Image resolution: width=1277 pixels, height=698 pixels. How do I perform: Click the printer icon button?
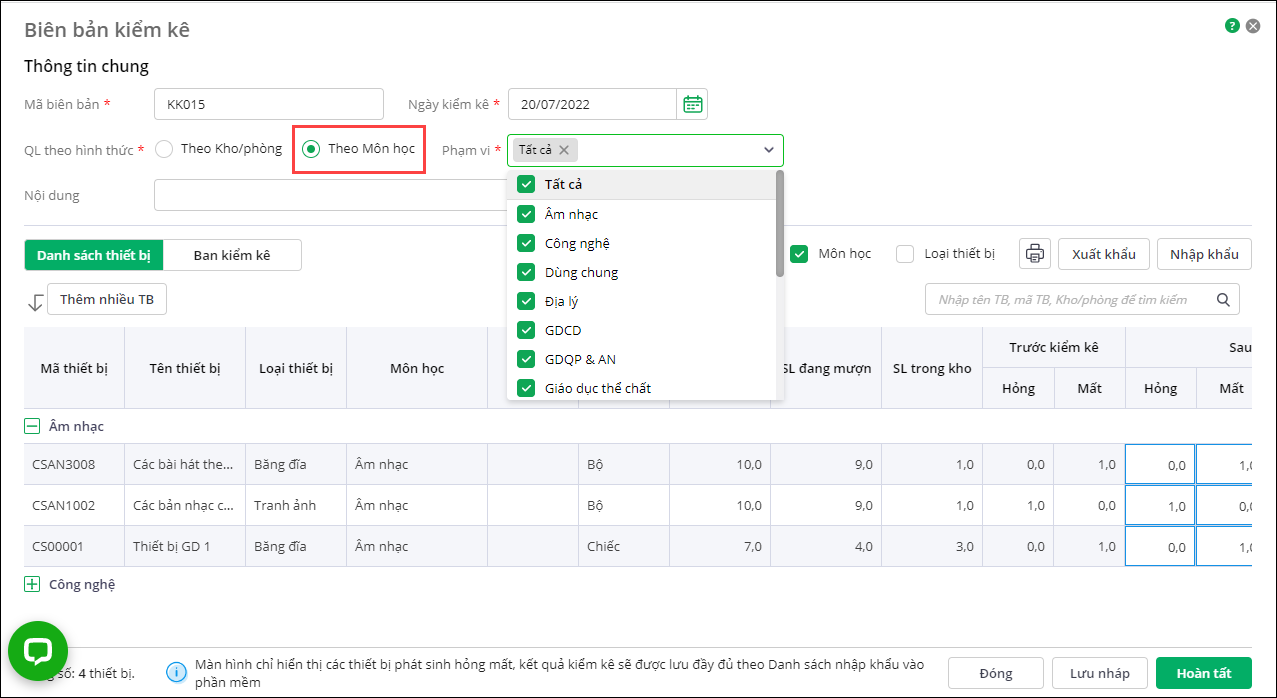(1035, 254)
